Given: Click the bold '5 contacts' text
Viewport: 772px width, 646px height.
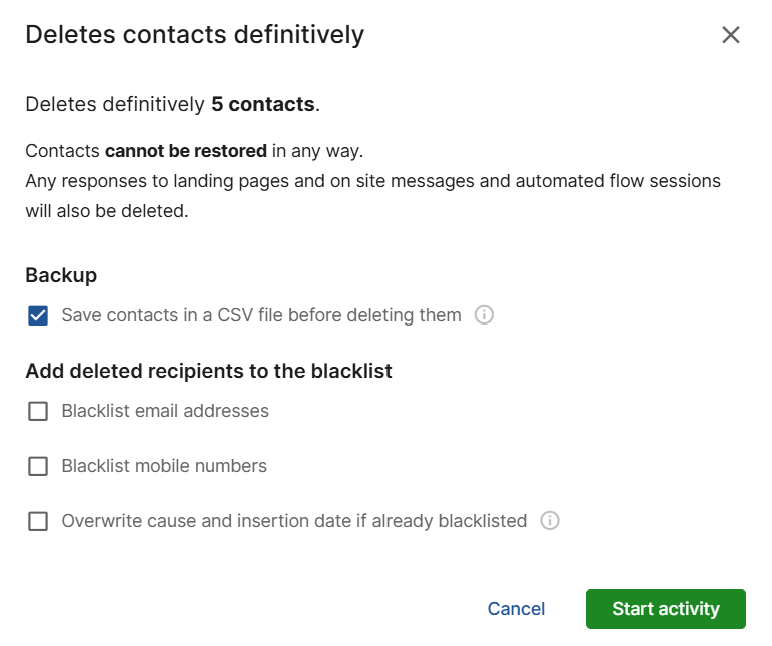Looking at the screenshot, I should click(x=263, y=104).
